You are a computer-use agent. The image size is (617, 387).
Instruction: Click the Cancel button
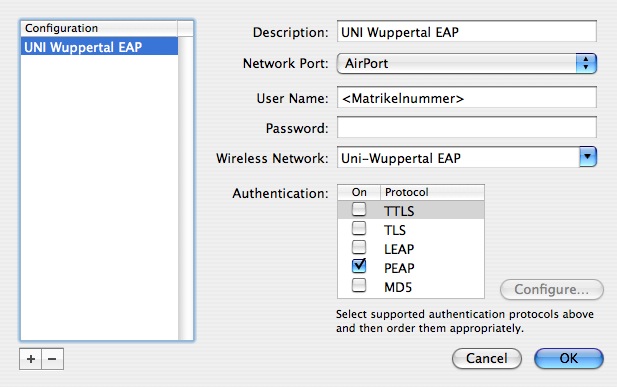coord(487,358)
